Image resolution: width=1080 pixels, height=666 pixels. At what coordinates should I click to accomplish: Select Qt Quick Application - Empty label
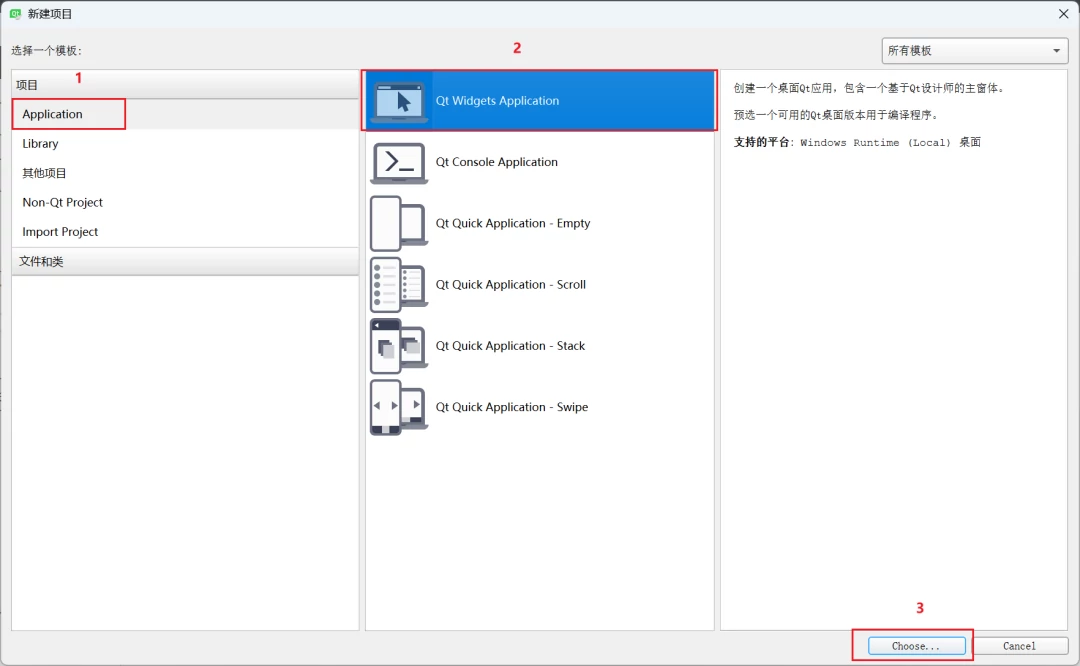tap(513, 223)
